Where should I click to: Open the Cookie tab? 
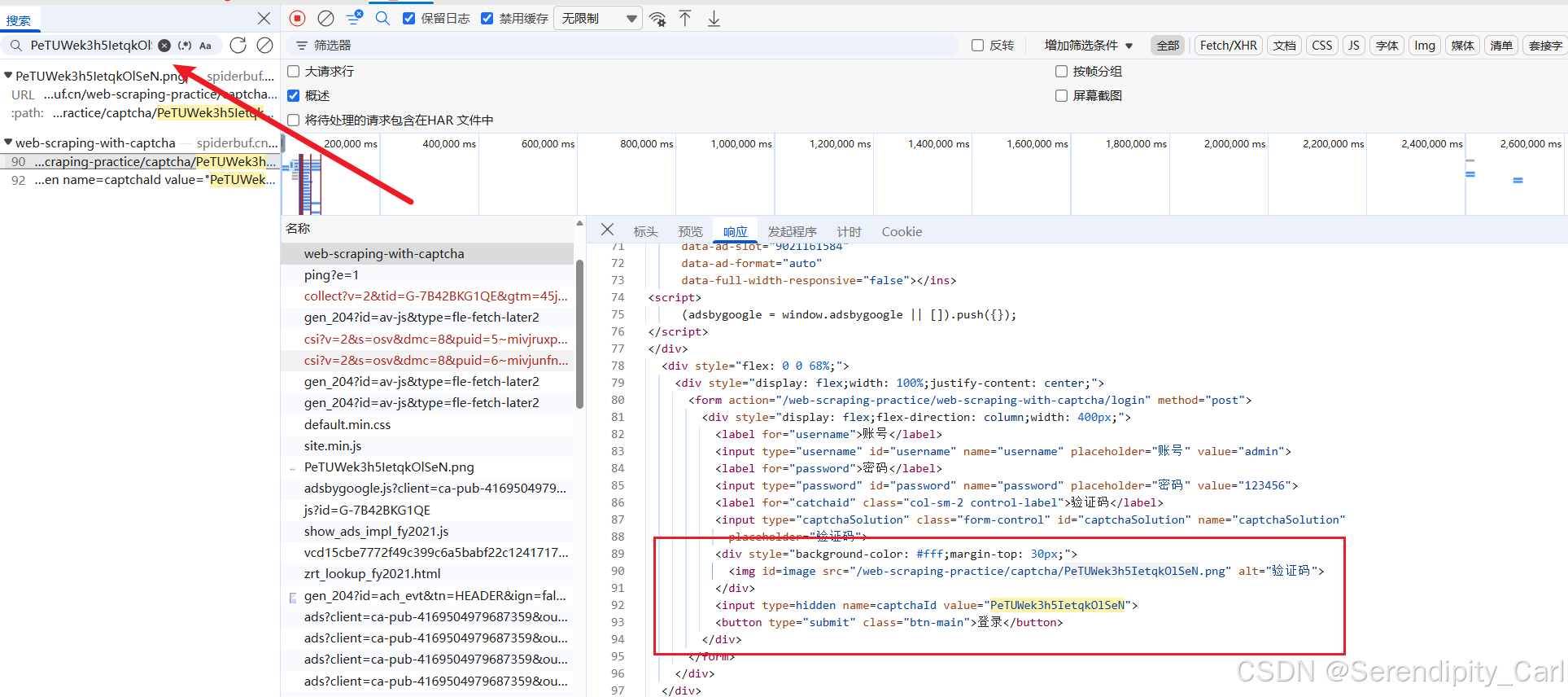click(x=902, y=231)
